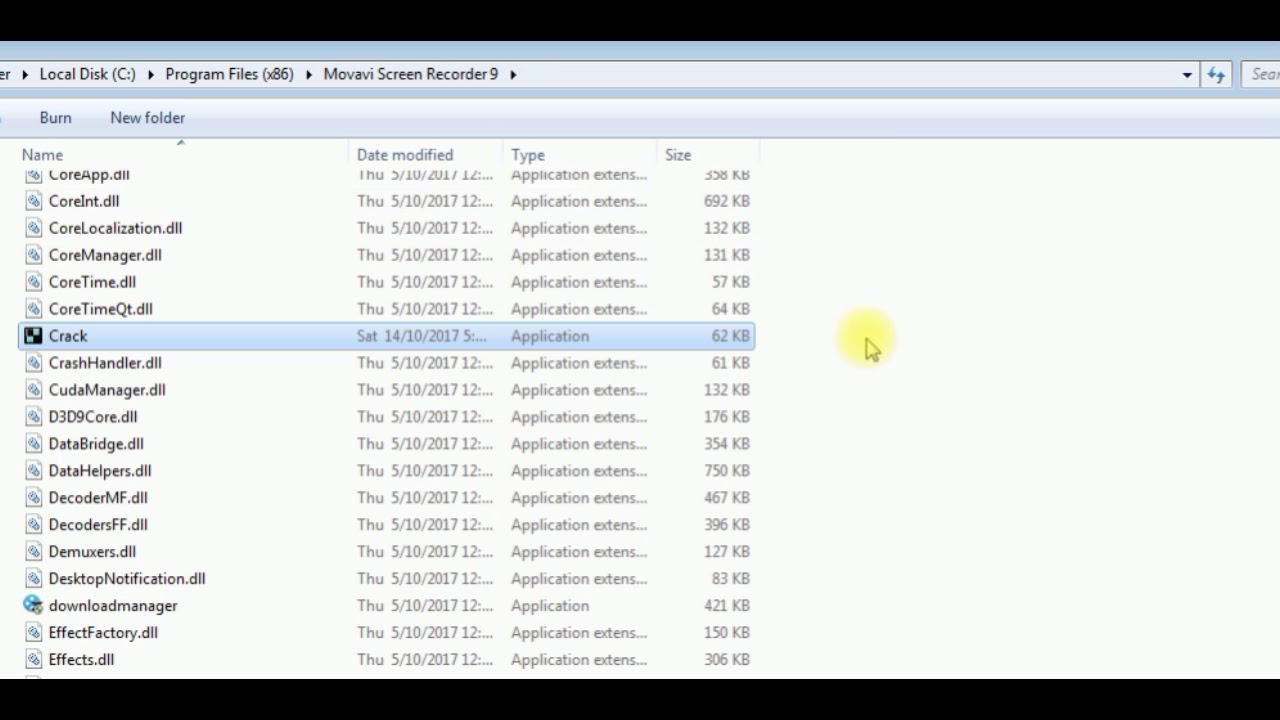Select the CoreTimeQt.dll file name
This screenshot has height=720, width=1280.
100,309
